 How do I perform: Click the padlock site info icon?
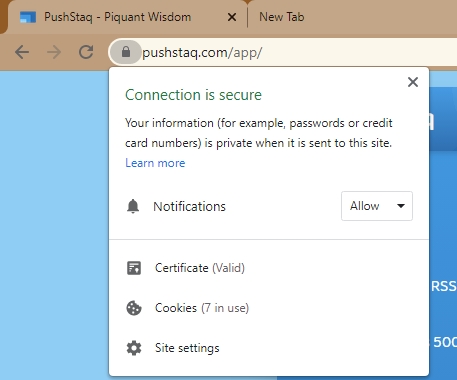pyautogui.click(x=126, y=52)
